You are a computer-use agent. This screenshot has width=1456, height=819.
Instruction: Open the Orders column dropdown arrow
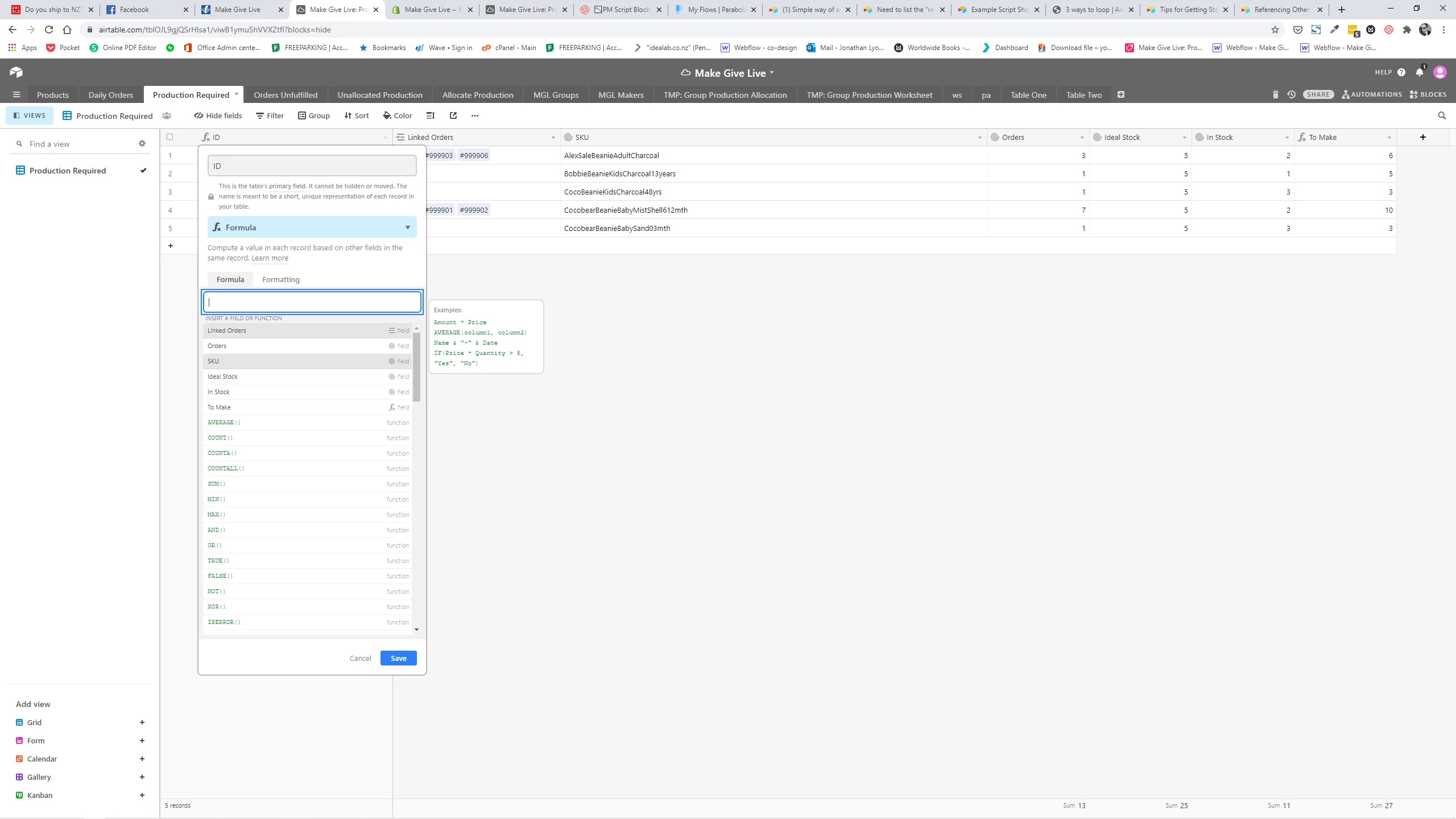1082,138
